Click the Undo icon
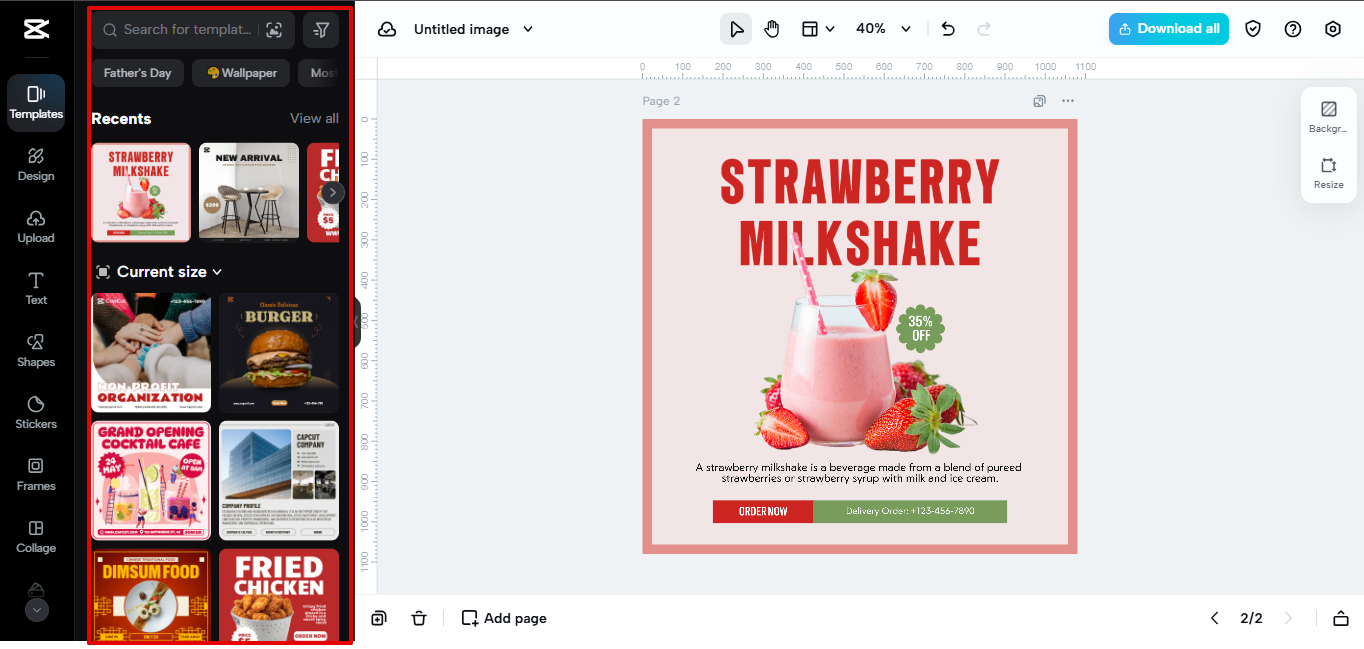Image resolution: width=1364 pixels, height=649 pixels. [947, 29]
